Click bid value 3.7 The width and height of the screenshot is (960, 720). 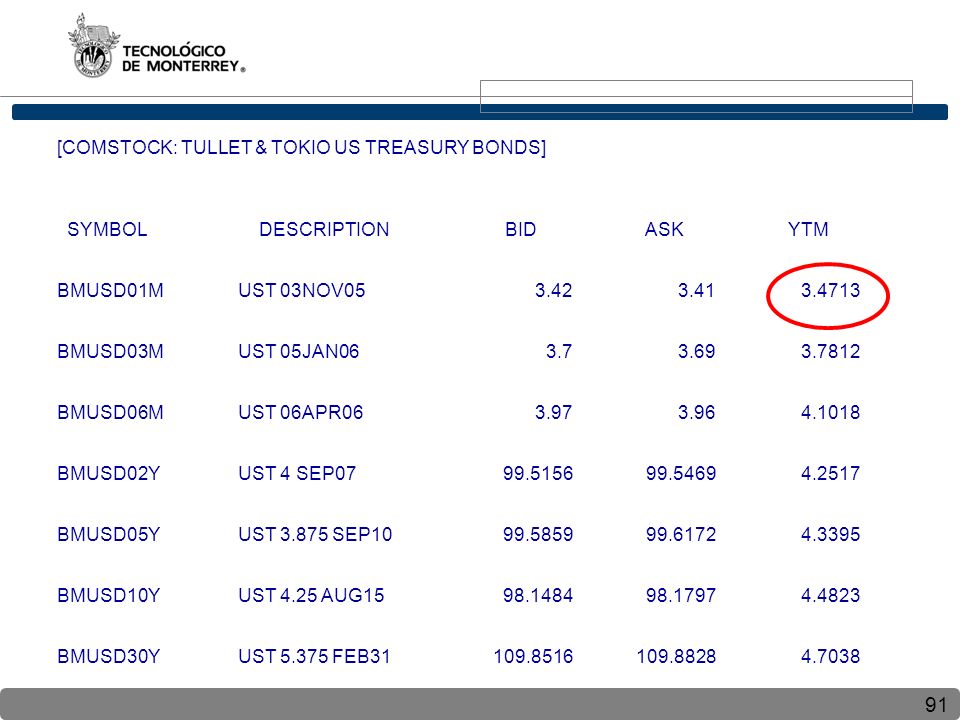(x=559, y=351)
